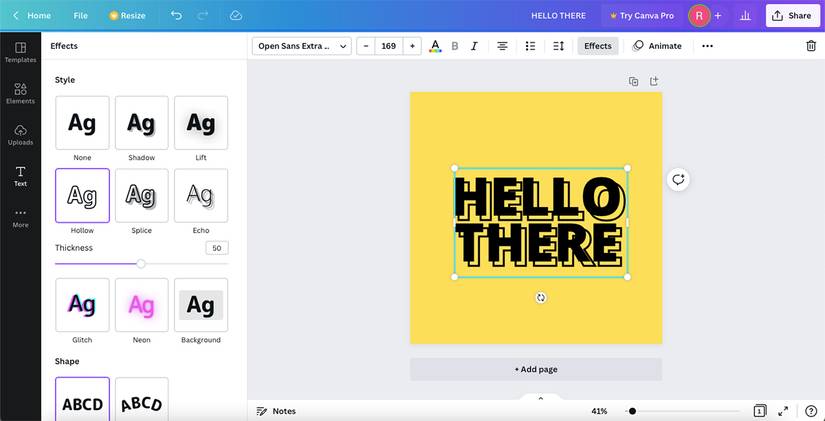The image size is (825, 421).
Task: Select the Neon text style
Action: (142, 305)
